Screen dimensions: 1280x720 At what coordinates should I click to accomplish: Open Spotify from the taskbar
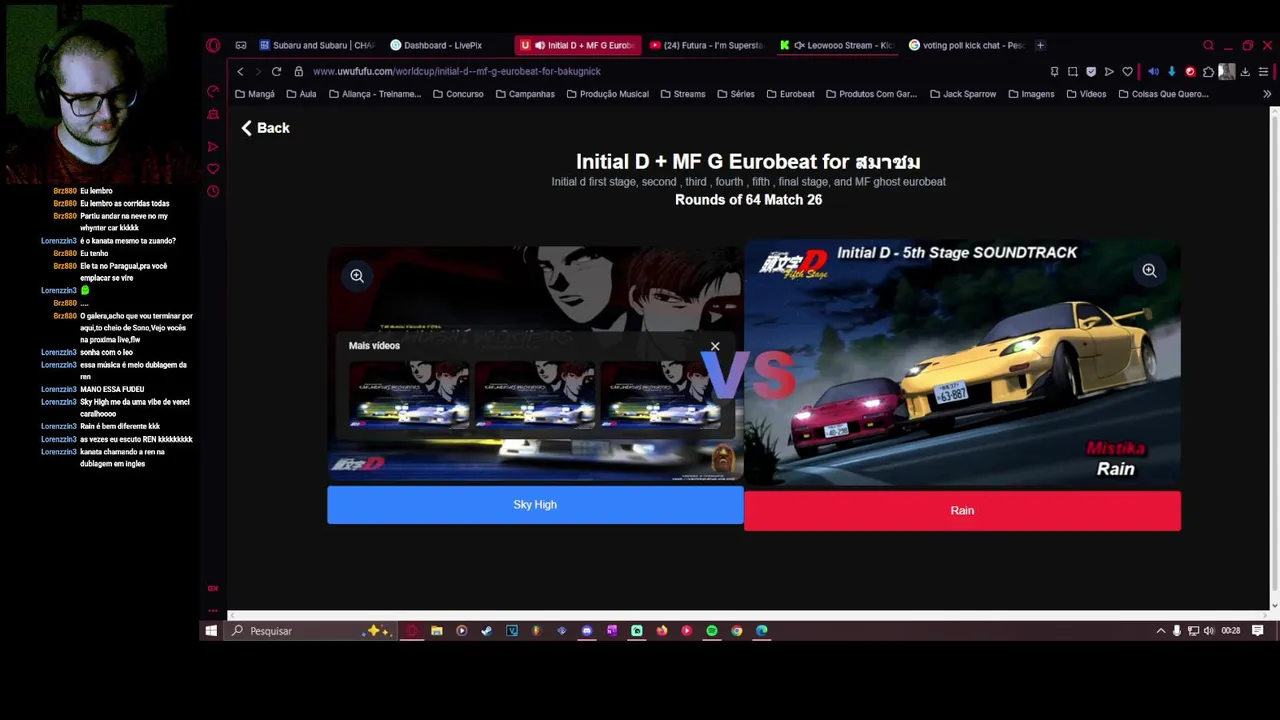712,631
